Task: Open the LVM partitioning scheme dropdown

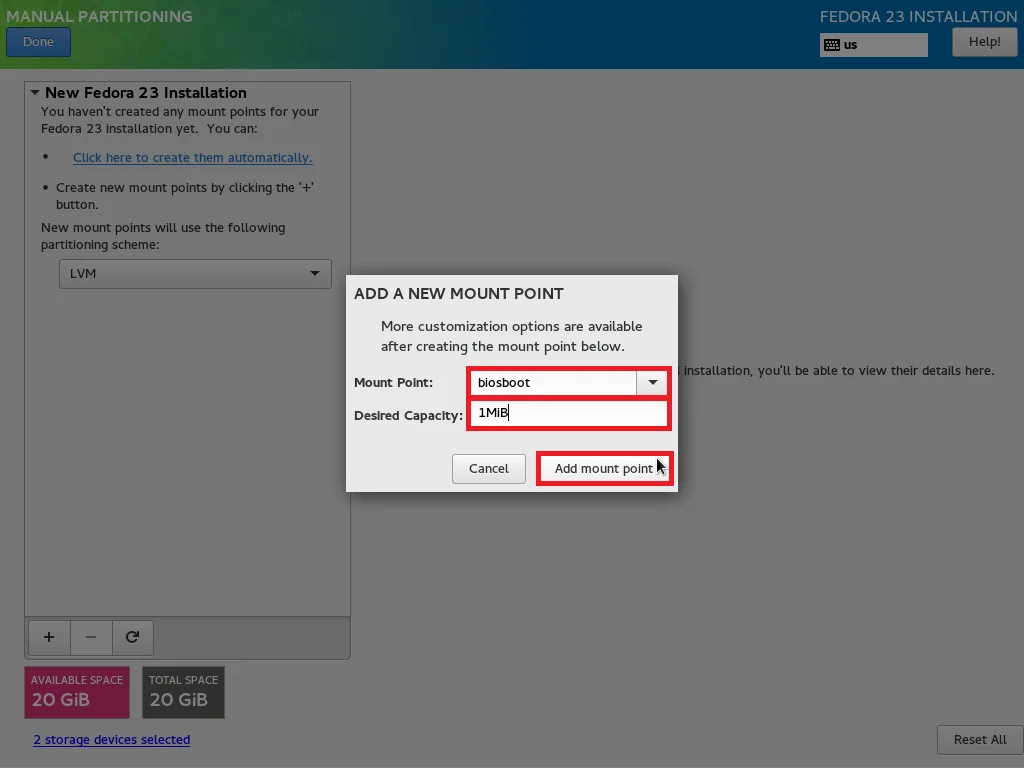Action: click(x=195, y=274)
